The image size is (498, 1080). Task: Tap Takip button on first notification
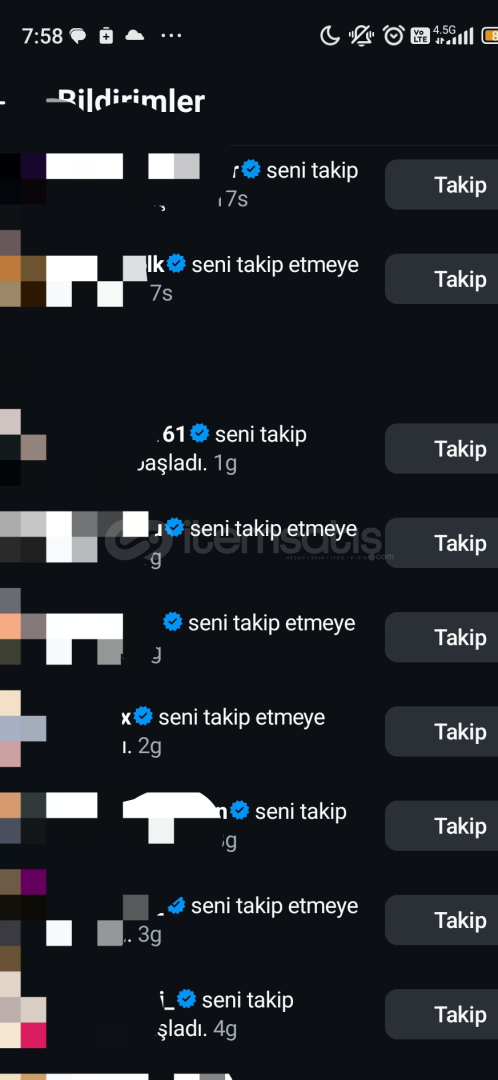(x=442, y=185)
